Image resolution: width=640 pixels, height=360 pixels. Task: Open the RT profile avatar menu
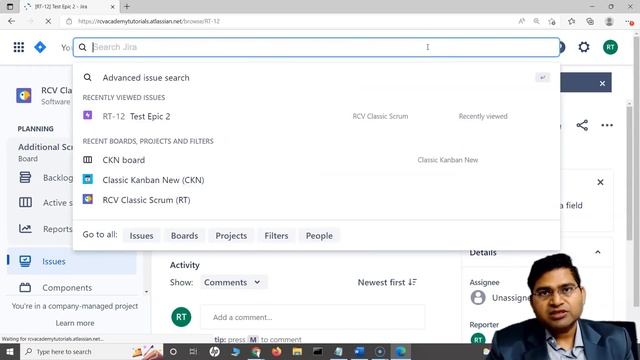pyautogui.click(x=610, y=47)
